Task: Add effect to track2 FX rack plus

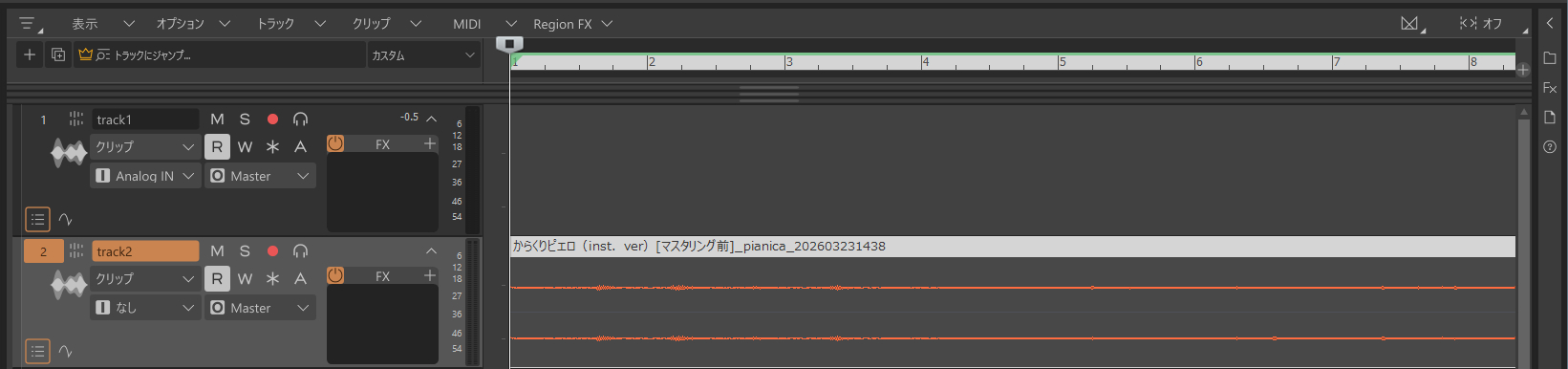Action: [x=430, y=275]
